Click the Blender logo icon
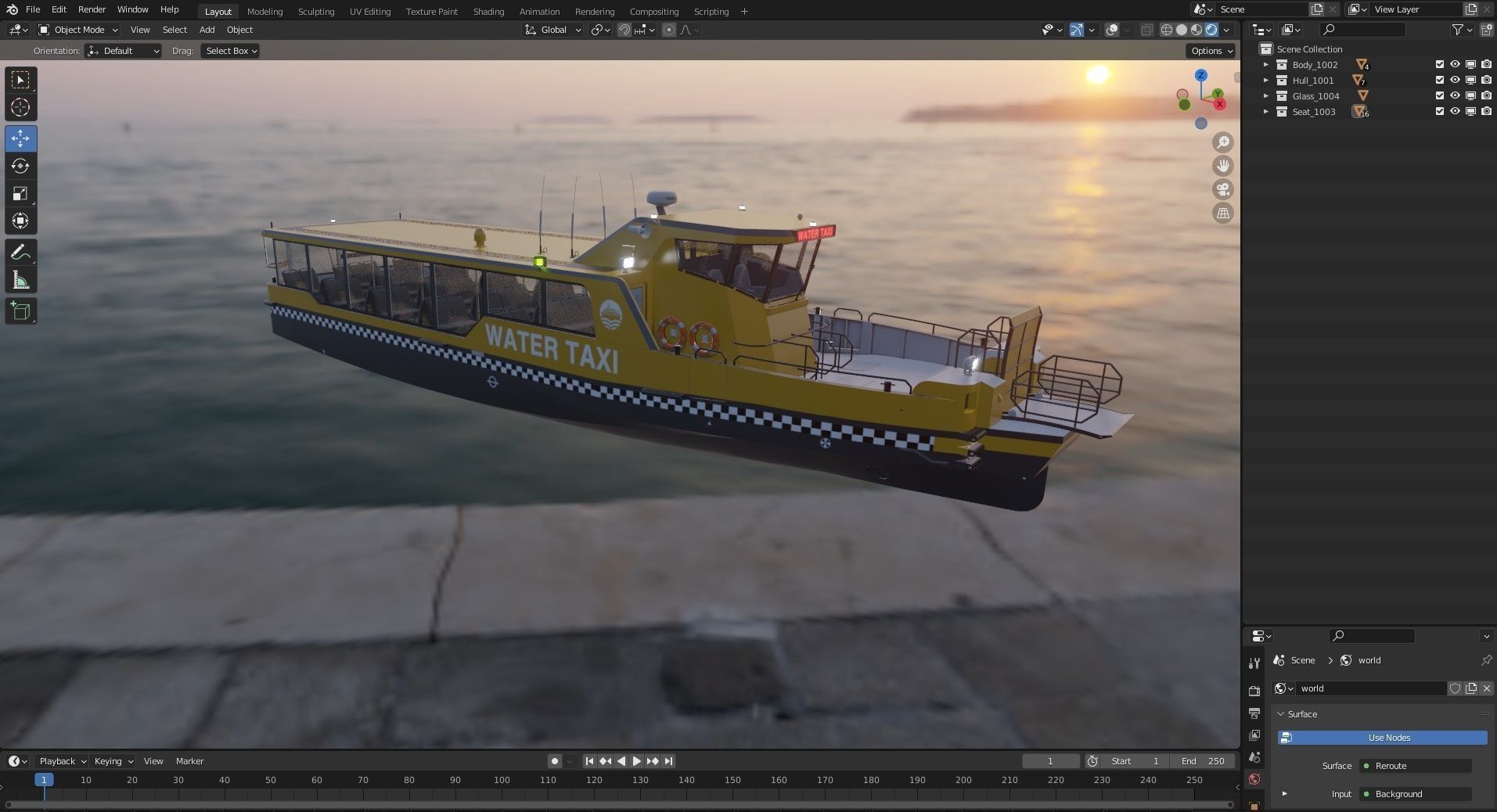1497x812 pixels. click(12, 9)
